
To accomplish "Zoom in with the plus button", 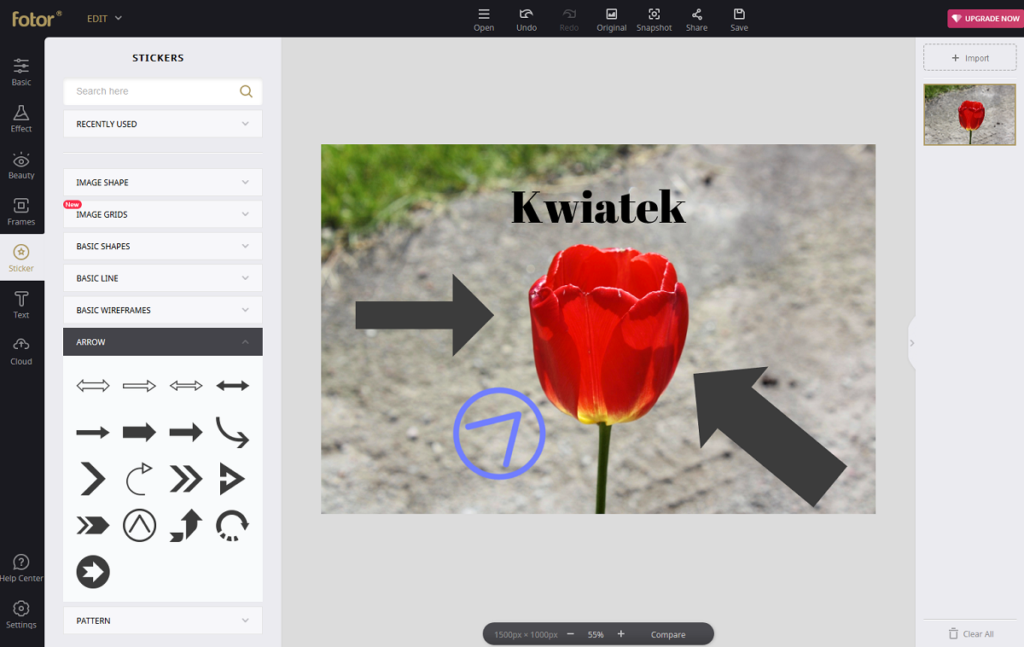I will [x=620, y=634].
